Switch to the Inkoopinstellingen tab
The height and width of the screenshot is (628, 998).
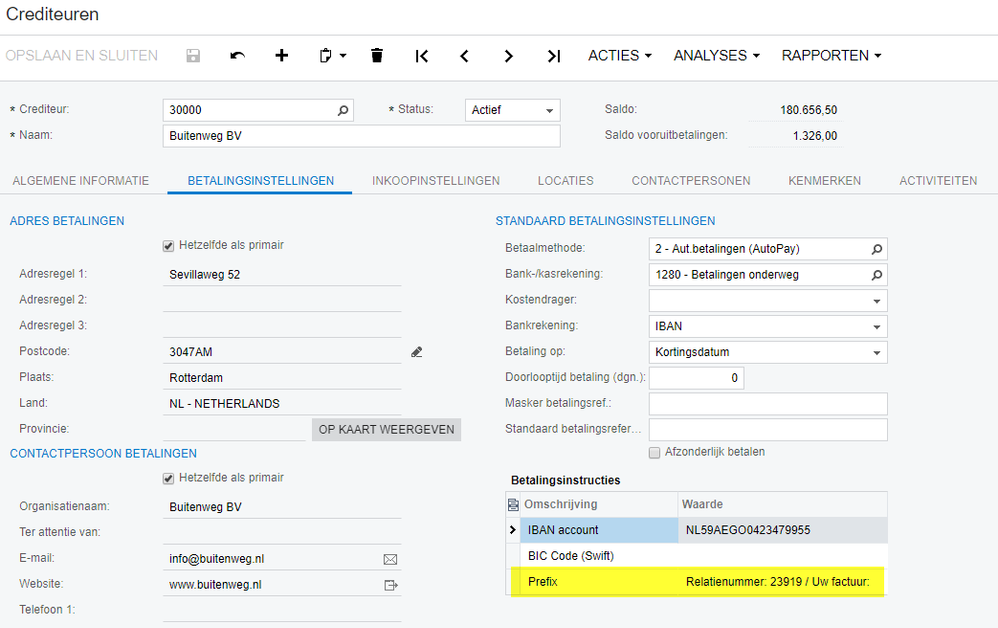click(435, 181)
